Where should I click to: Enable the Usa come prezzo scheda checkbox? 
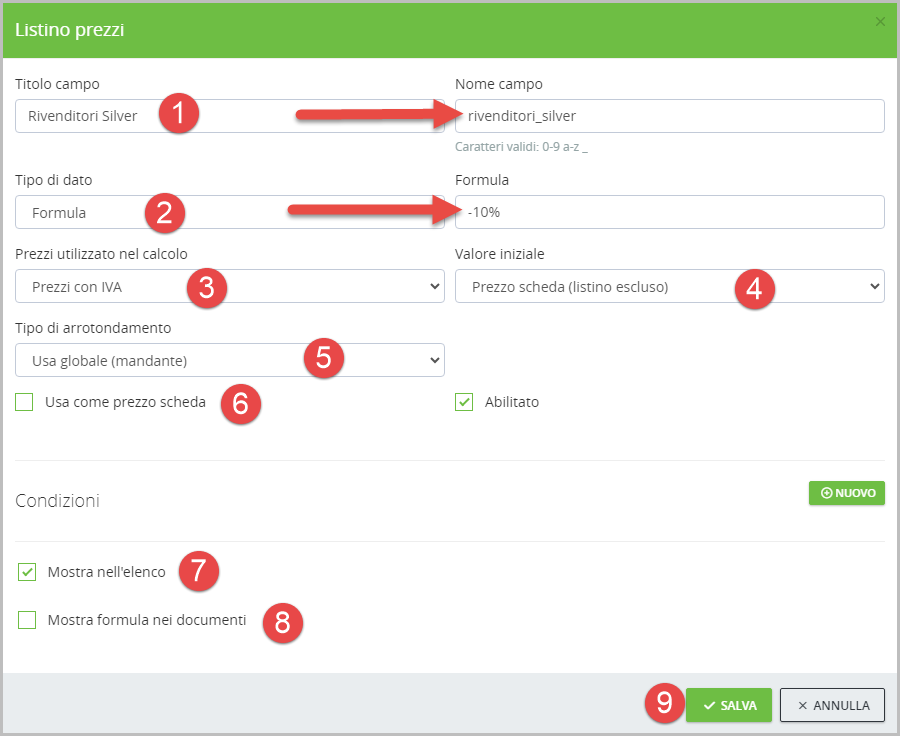pos(25,402)
